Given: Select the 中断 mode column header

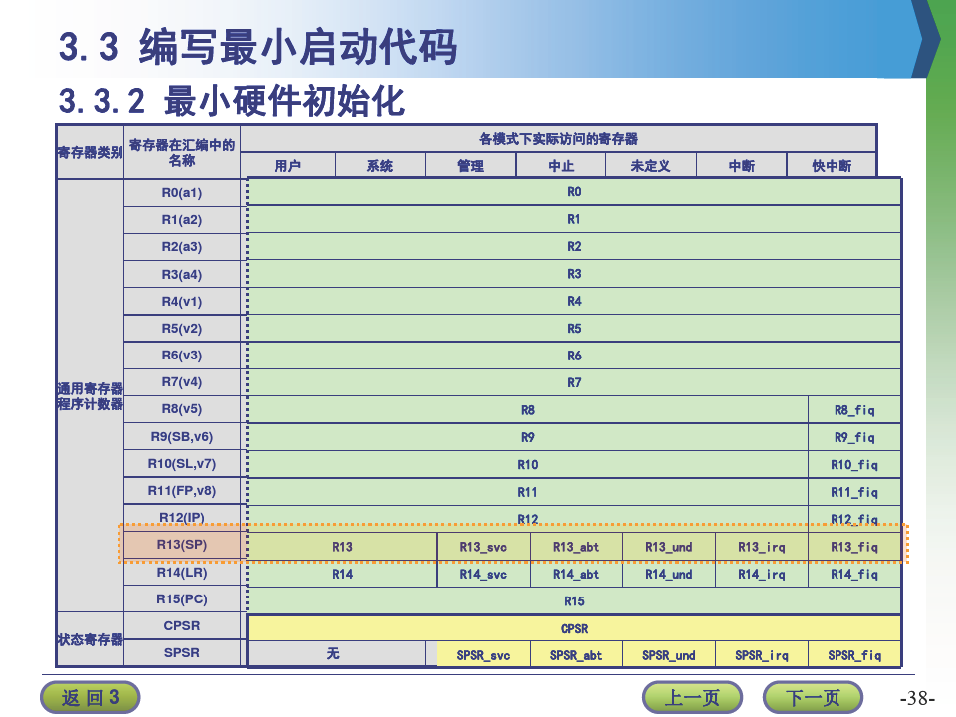Looking at the screenshot, I should point(741,166).
